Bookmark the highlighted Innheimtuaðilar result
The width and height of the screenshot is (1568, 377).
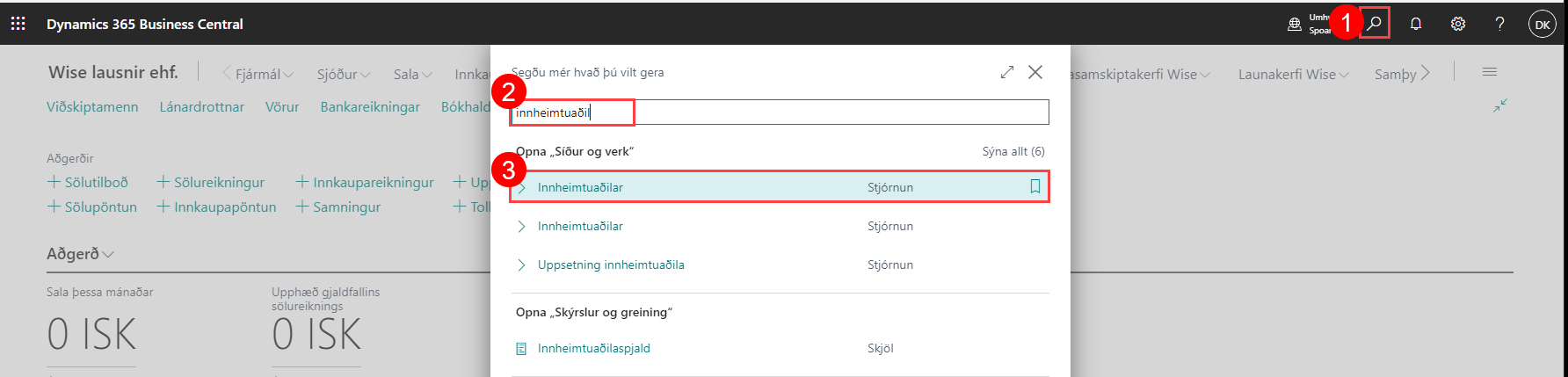tap(1034, 186)
